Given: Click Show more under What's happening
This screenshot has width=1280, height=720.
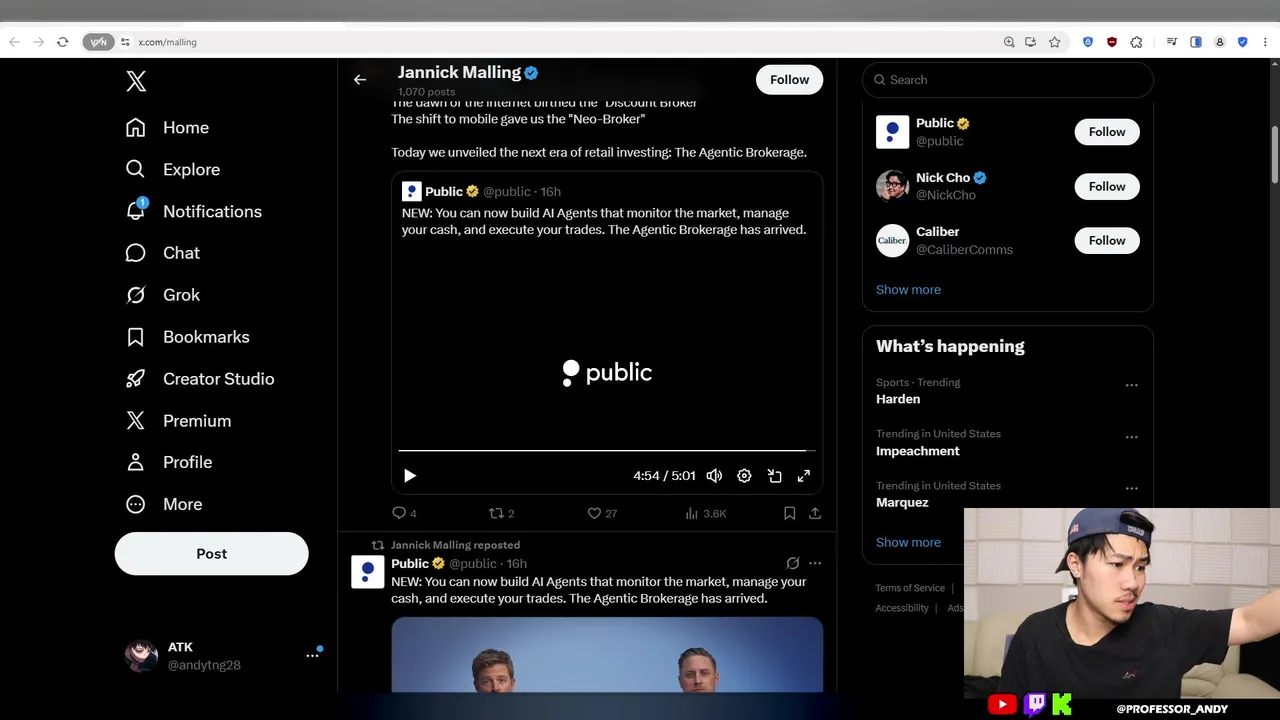Looking at the screenshot, I should 908,543.
